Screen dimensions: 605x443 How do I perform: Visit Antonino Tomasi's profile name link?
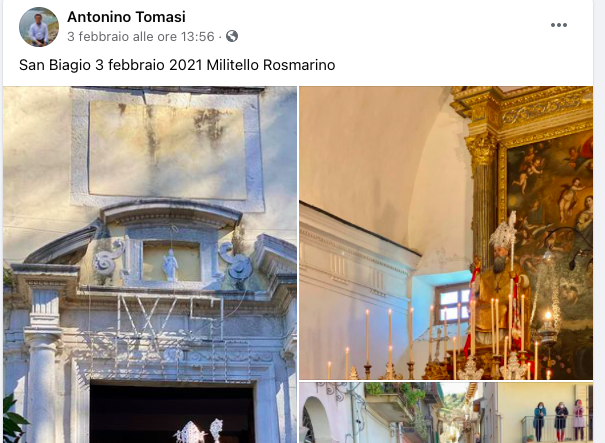(126, 17)
